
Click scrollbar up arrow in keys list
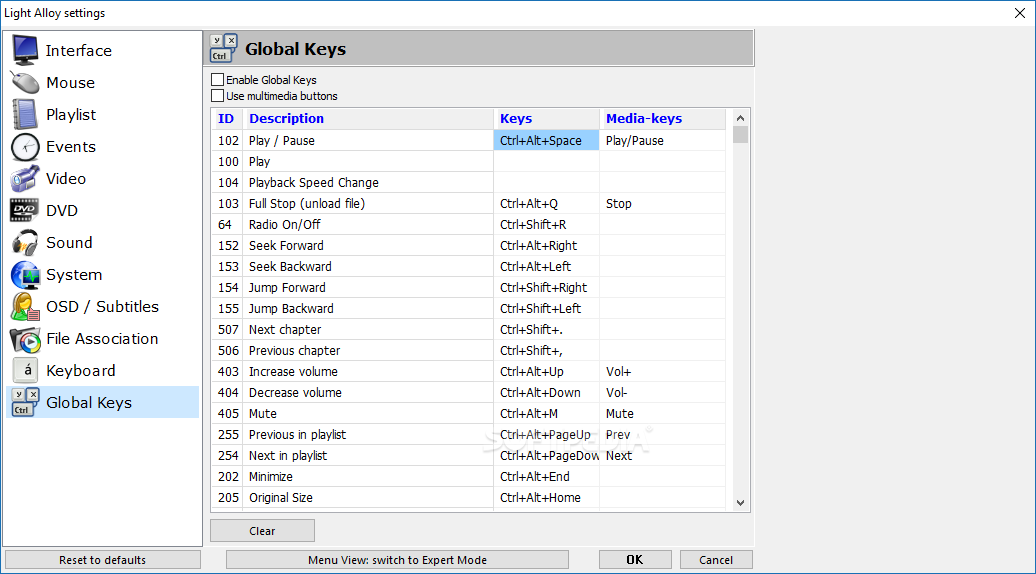[x=740, y=118]
